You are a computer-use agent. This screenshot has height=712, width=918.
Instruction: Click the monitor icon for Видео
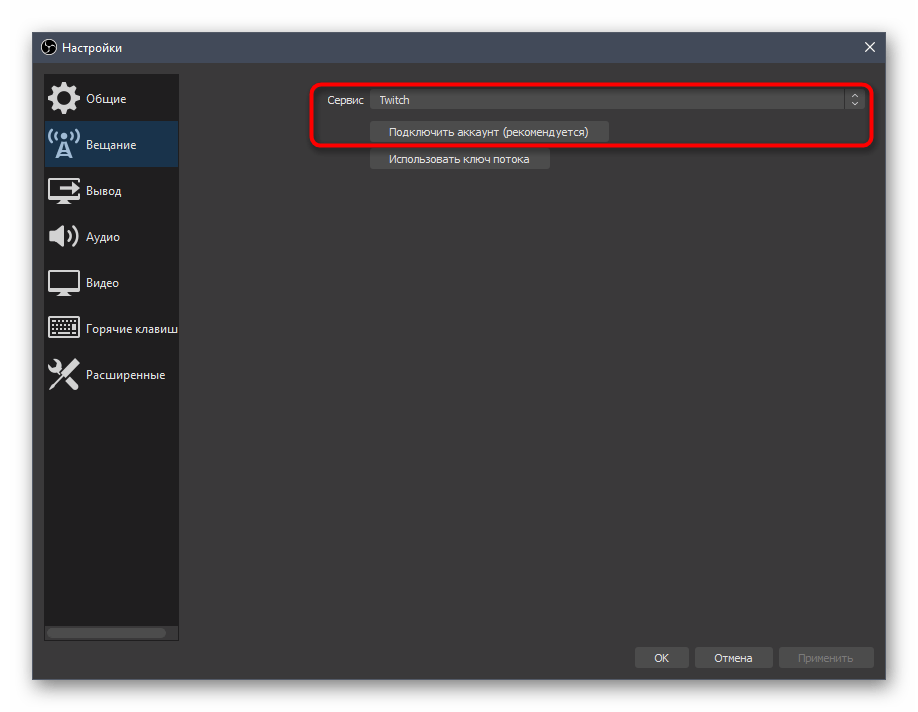(64, 283)
